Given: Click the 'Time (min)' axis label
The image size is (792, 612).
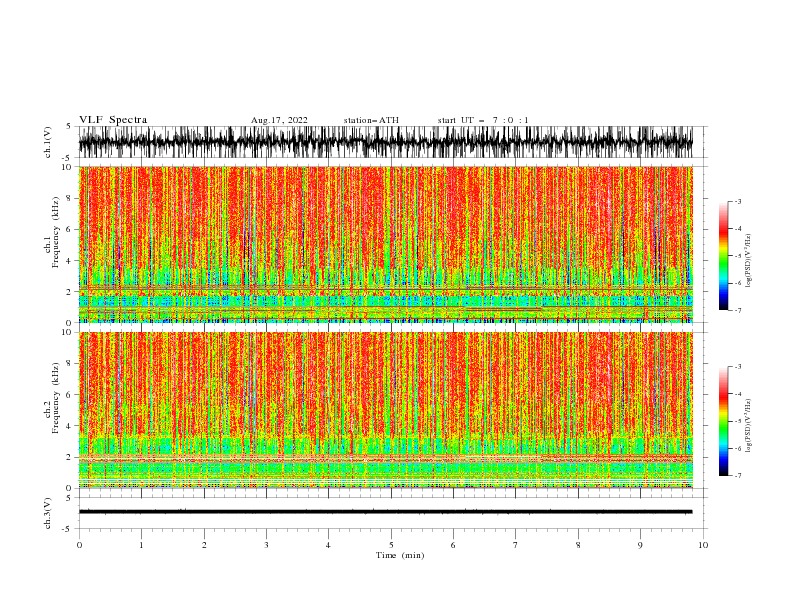Looking at the screenshot, I should [x=400, y=555].
